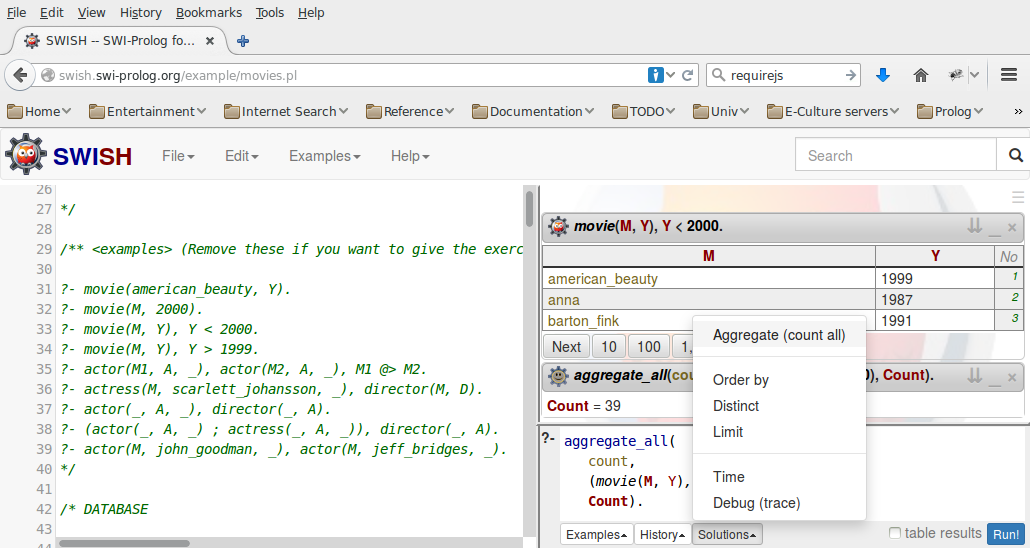Screen dimensions: 1030x548
Task: Click the search magnifier button in SWISH navbar
Action: click(x=1015, y=156)
